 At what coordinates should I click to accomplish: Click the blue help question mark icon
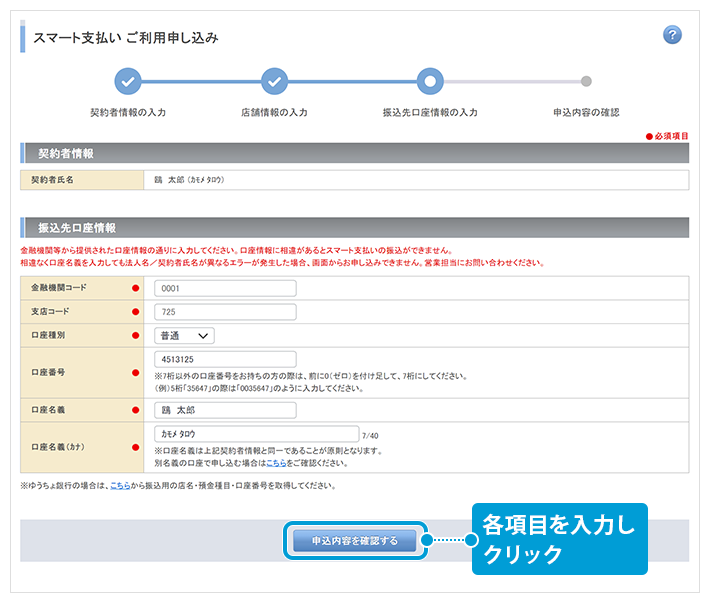[672, 35]
